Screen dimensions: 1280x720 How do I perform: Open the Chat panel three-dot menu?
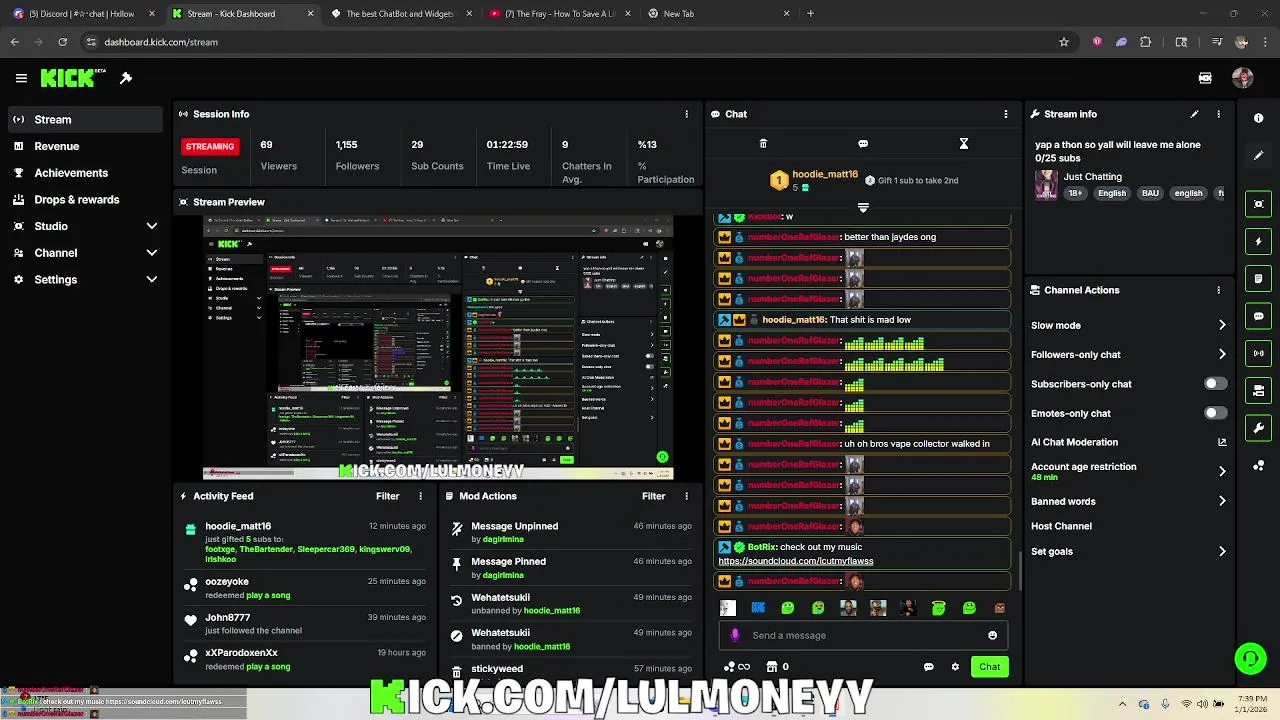(x=1006, y=114)
